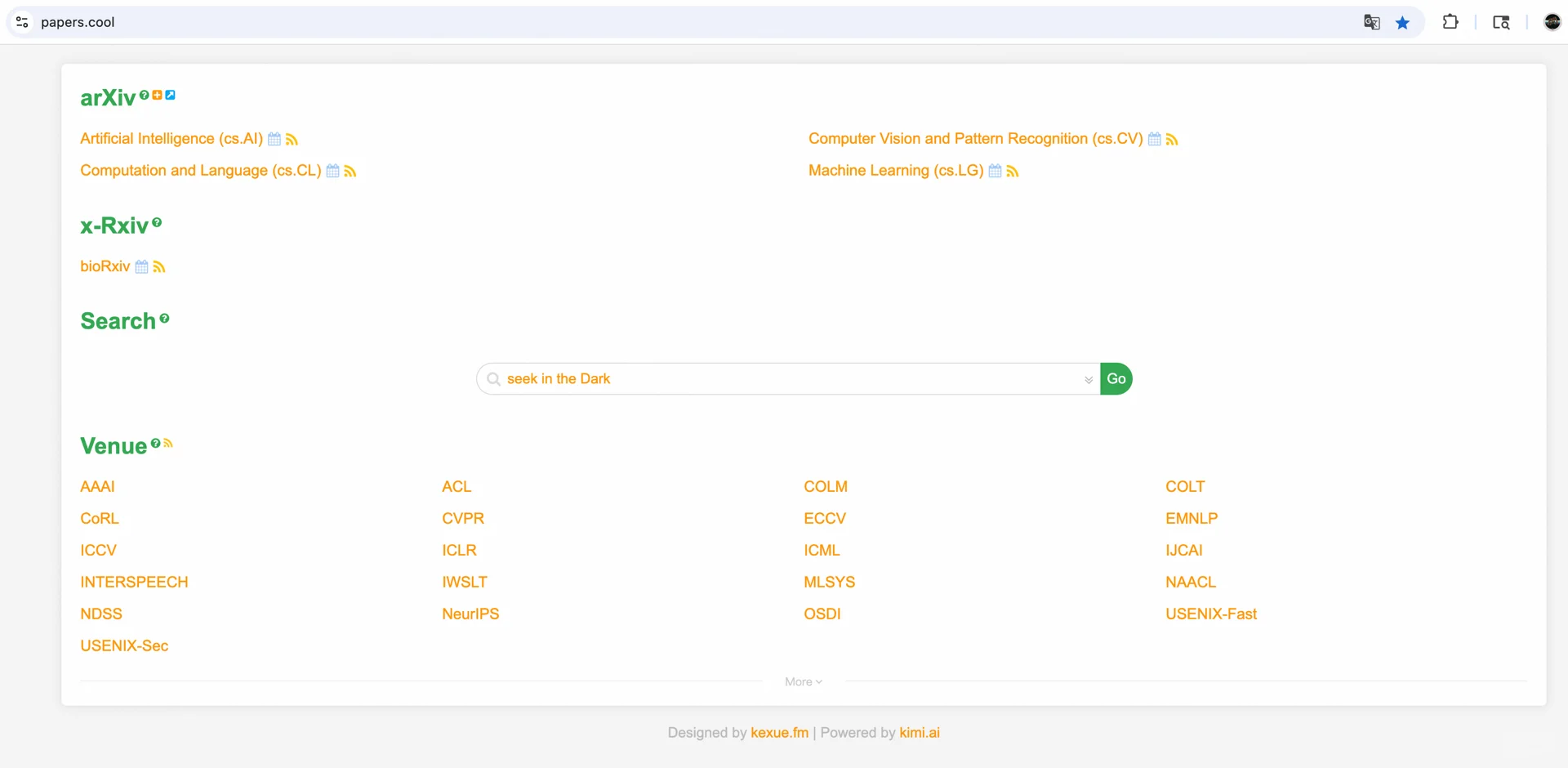This screenshot has height=768, width=1568.
Task: Open the IWSLT venue link
Action: (x=465, y=583)
